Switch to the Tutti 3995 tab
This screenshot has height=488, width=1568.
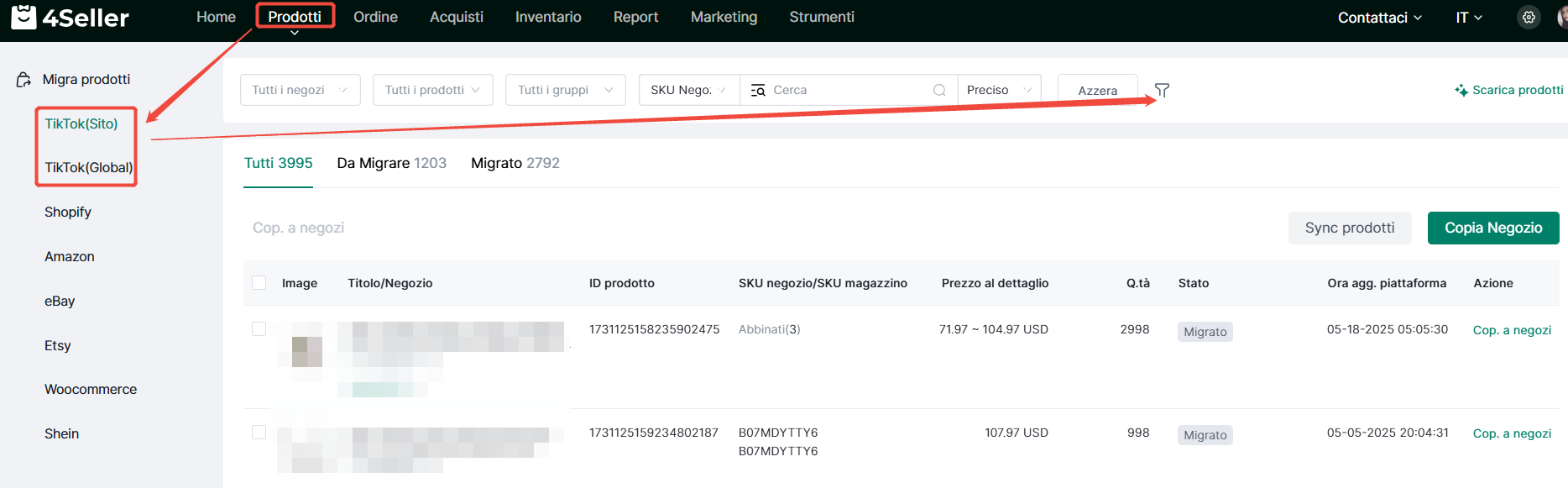coord(278,163)
